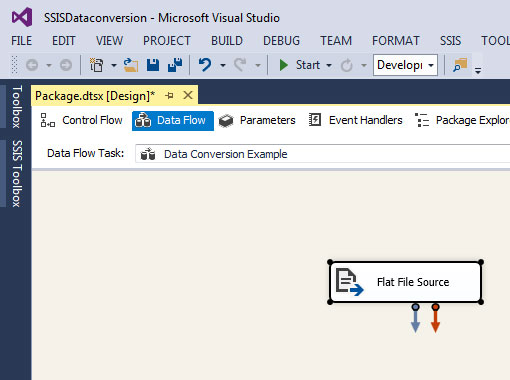Viewport: 510px width, 380px height.
Task: Expand the Undo history dropdown arrow
Action: tap(223, 65)
